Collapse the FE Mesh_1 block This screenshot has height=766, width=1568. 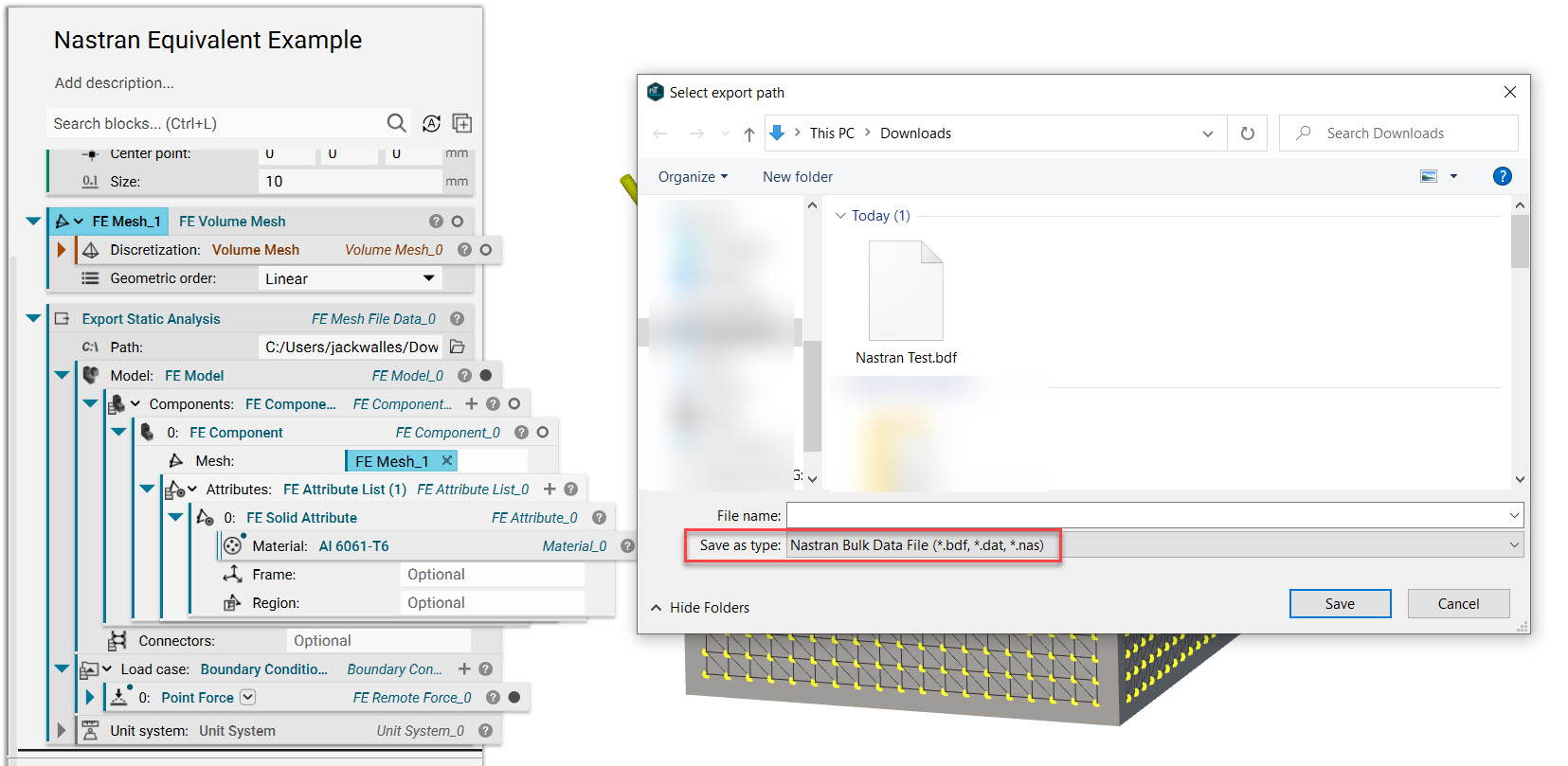33,222
